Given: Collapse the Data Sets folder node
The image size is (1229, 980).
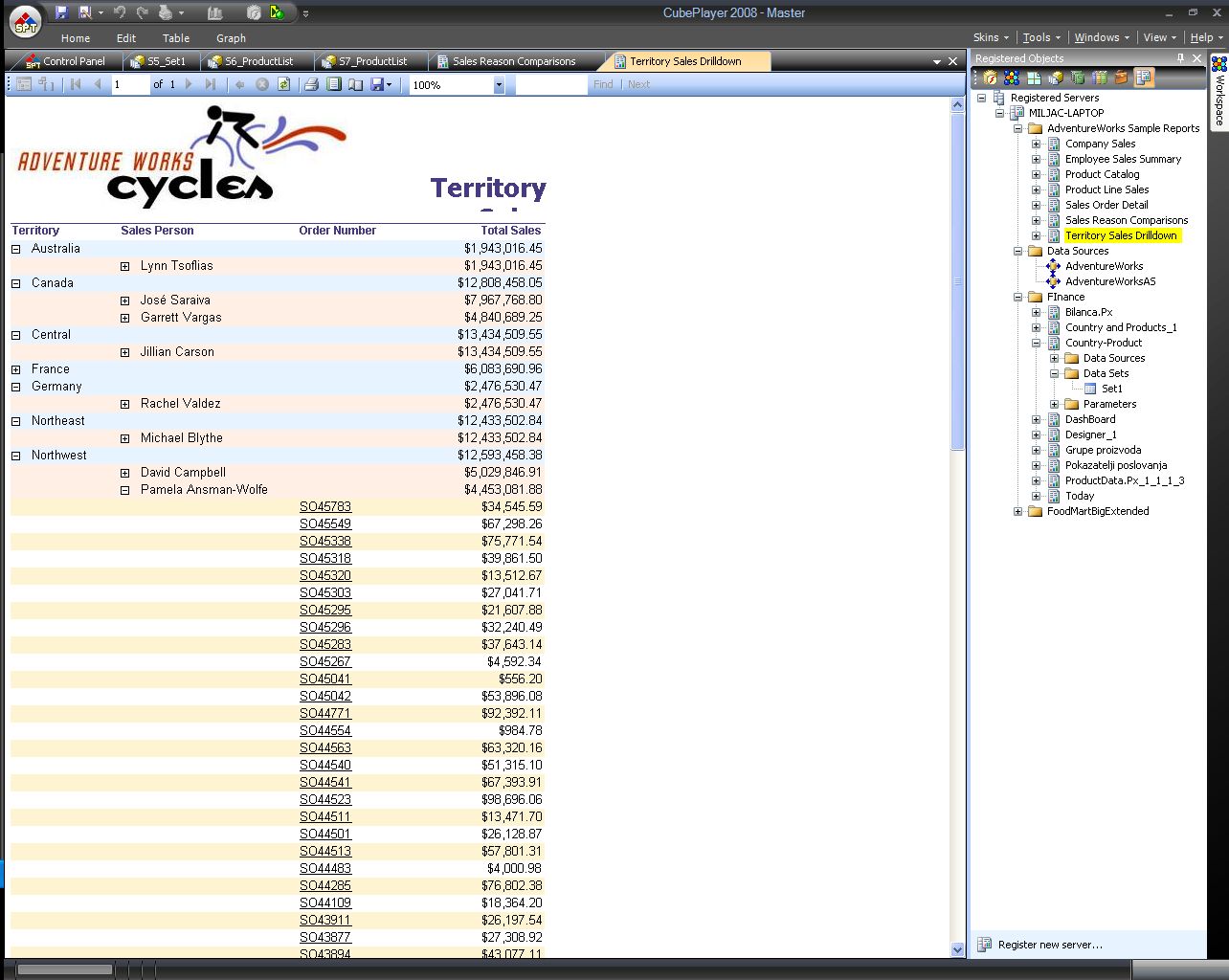Looking at the screenshot, I should click(1054, 373).
